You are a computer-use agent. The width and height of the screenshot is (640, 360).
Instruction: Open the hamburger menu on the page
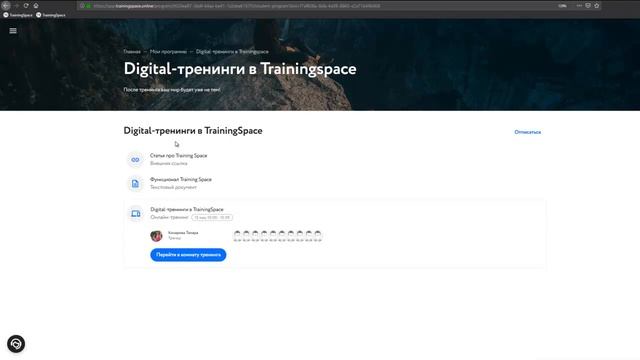(13, 31)
